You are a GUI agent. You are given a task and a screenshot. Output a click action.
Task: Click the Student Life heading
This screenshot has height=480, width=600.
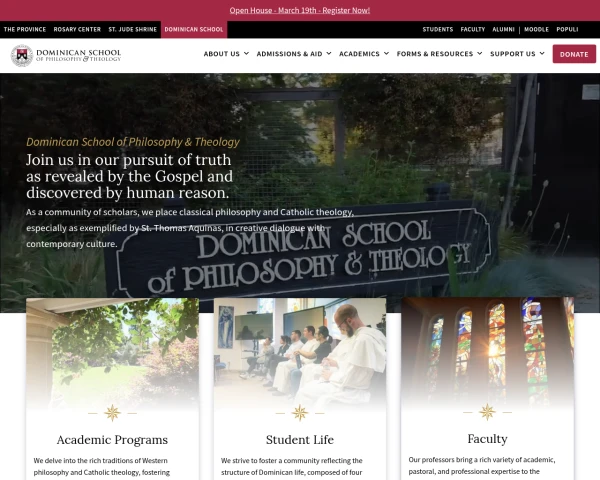300,440
